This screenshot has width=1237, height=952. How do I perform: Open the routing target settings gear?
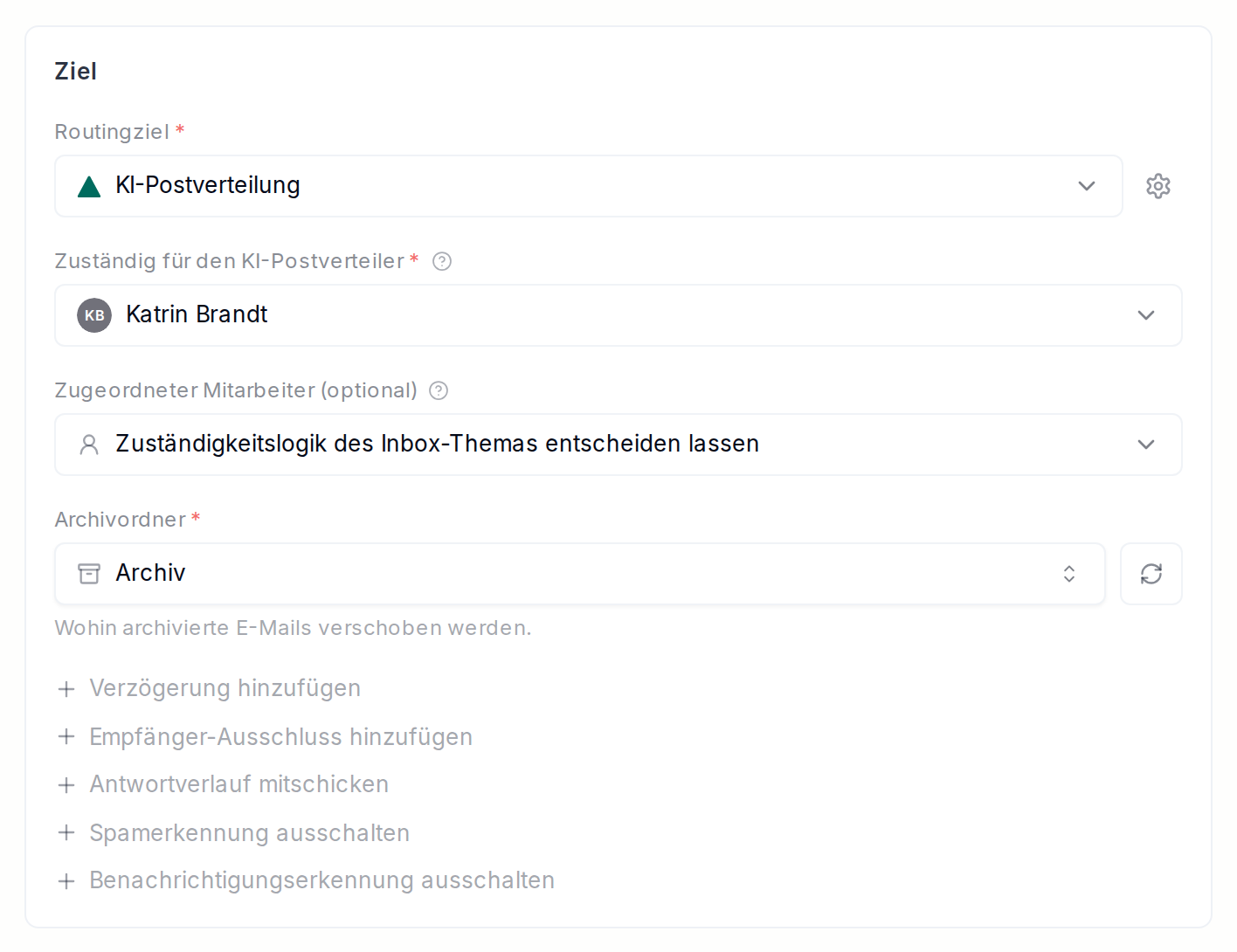pyautogui.click(x=1158, y=186)
